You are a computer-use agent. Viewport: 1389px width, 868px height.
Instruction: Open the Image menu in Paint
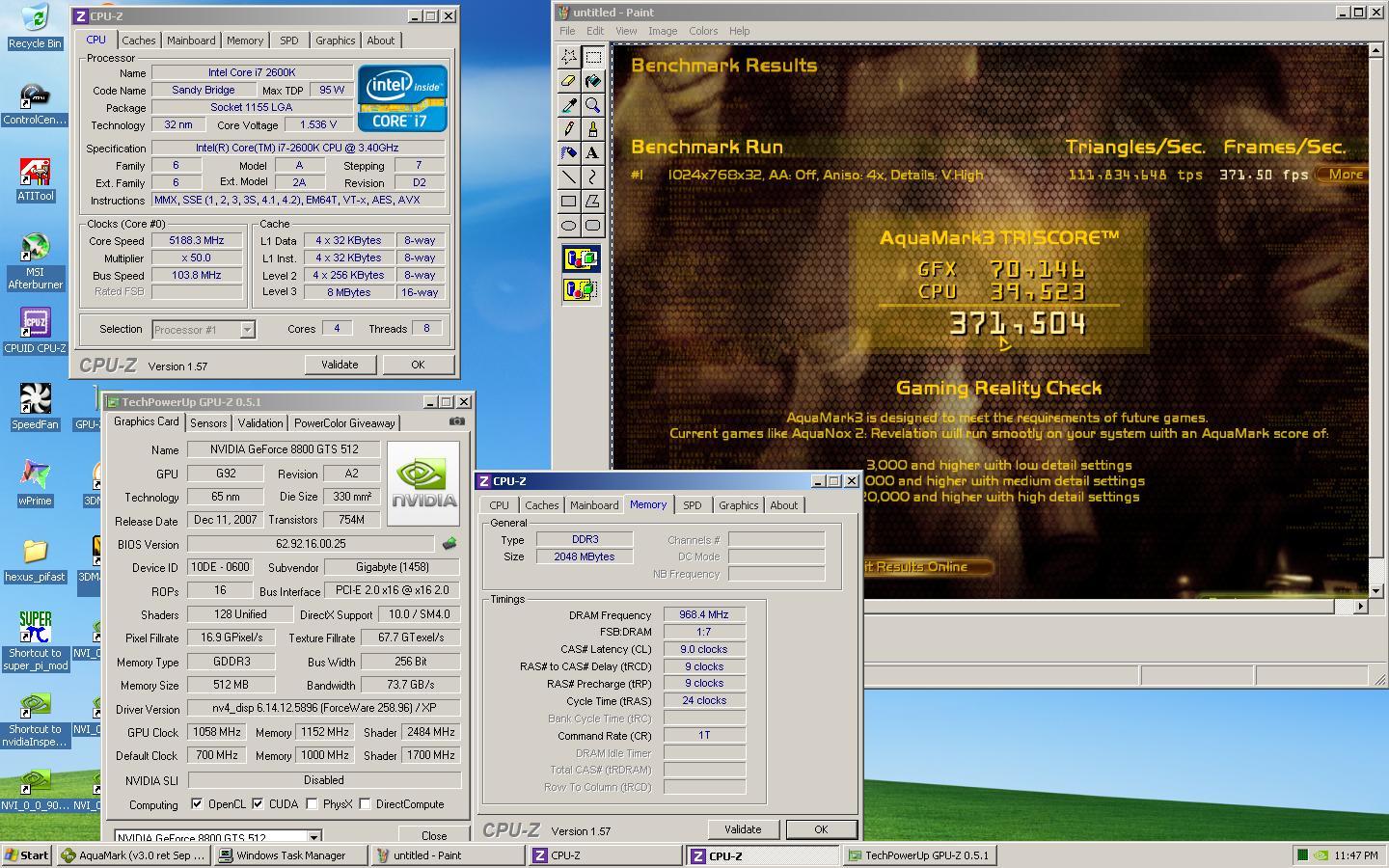tap(663, 31)
